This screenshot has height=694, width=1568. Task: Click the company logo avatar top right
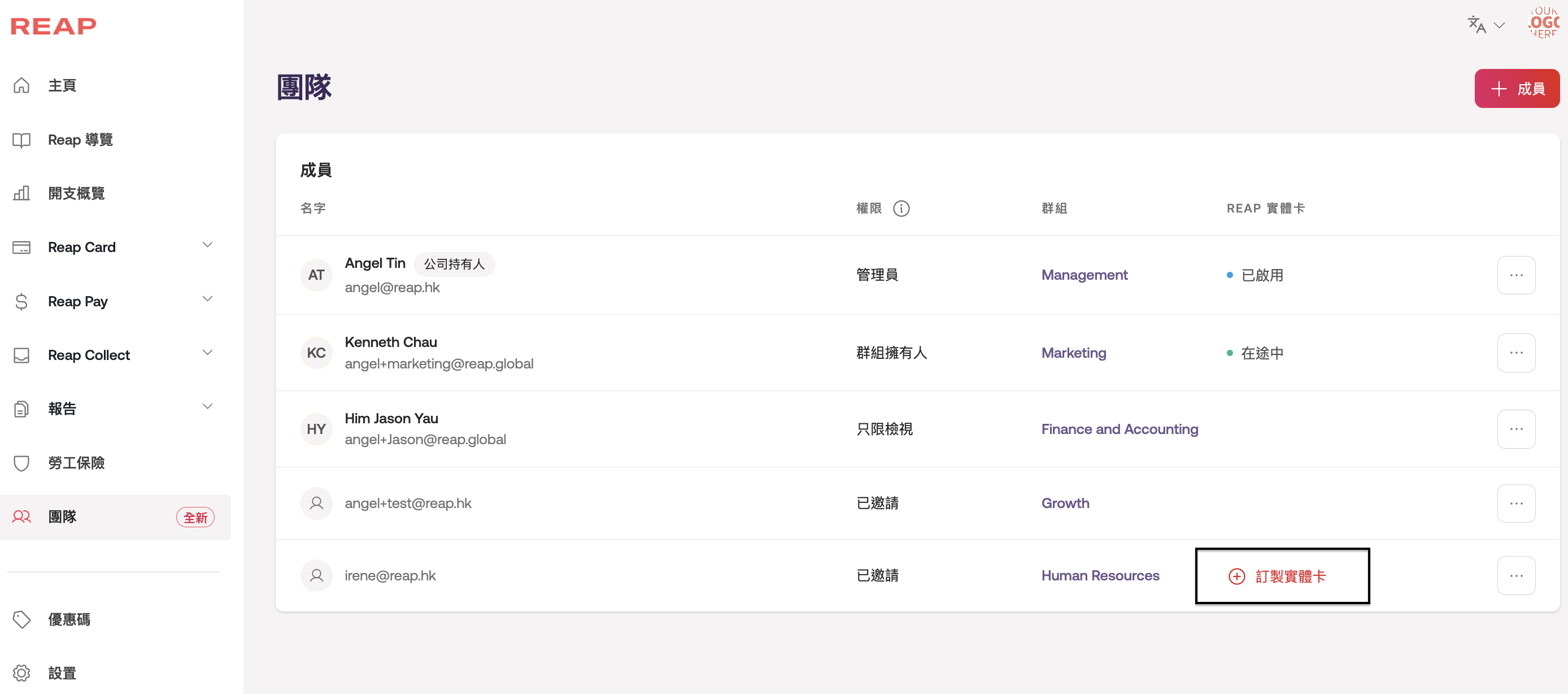1544,23
